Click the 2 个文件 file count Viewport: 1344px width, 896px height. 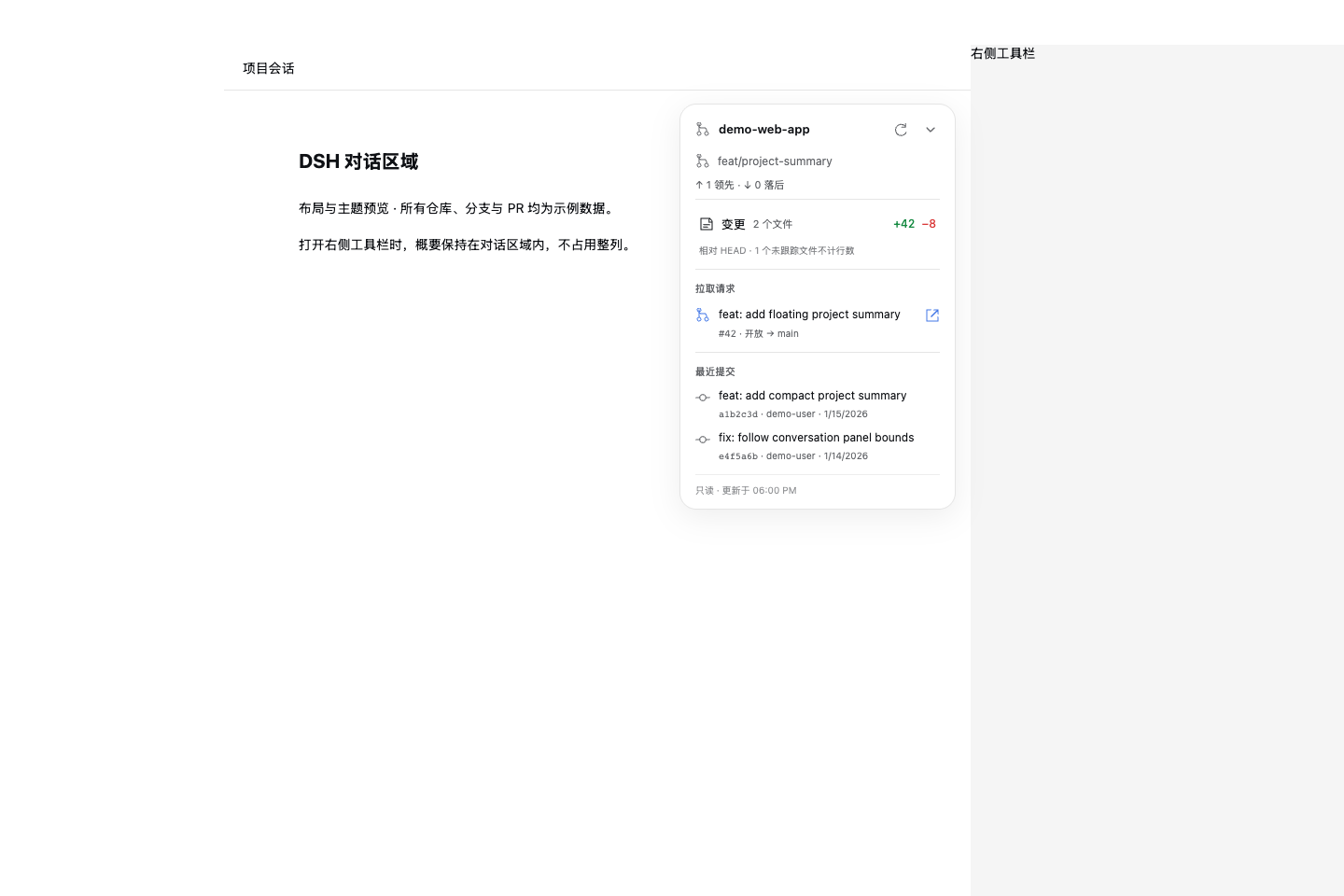point(773,224)
